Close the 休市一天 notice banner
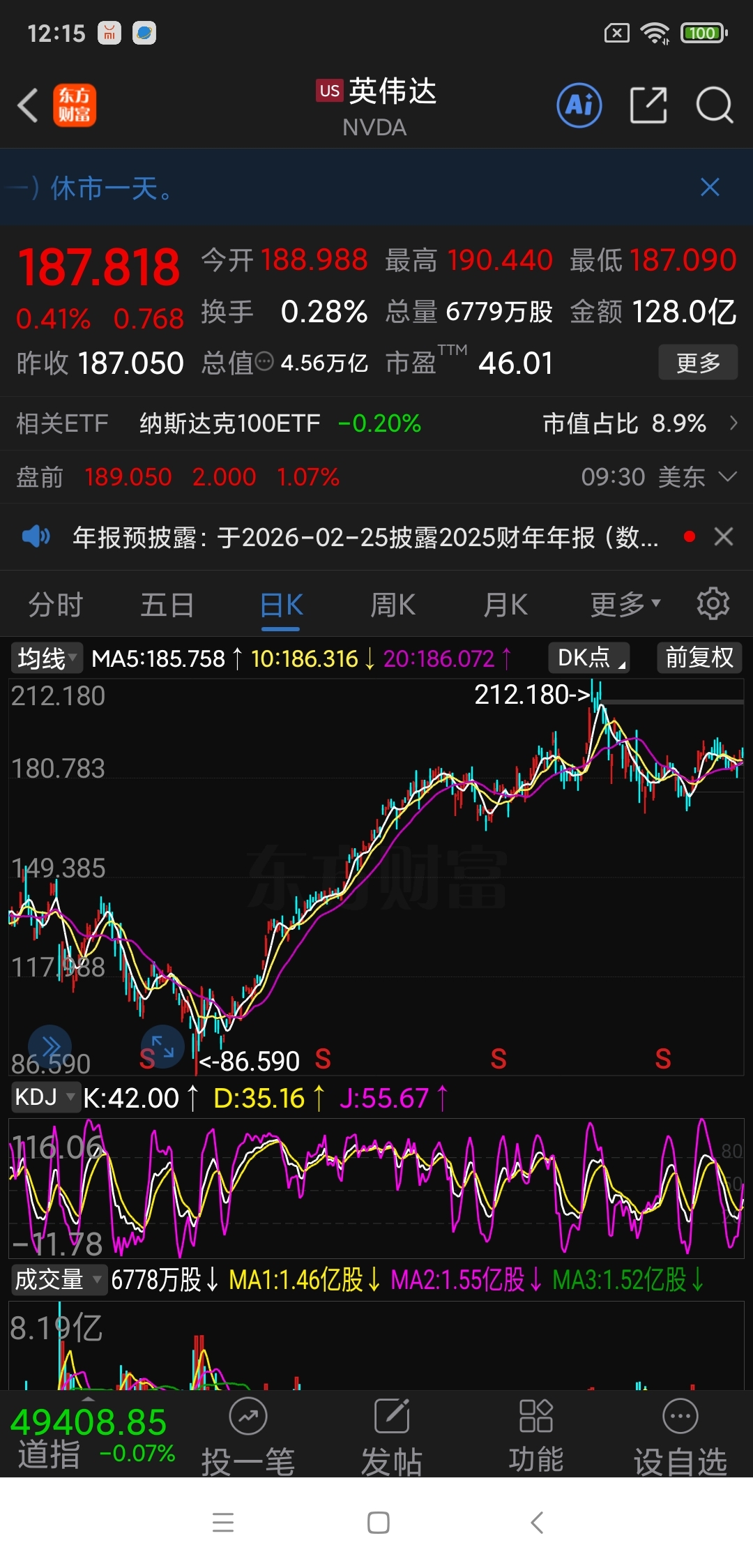Image resolution: width=753 pixels, height=1568 pixels. click(710, 187)
